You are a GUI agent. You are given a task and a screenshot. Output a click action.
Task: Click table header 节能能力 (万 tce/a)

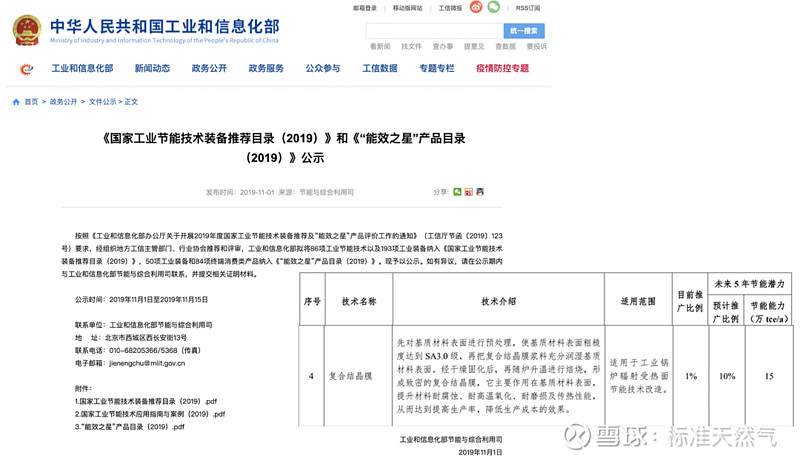pyautogui.click(x=769, y=312)
